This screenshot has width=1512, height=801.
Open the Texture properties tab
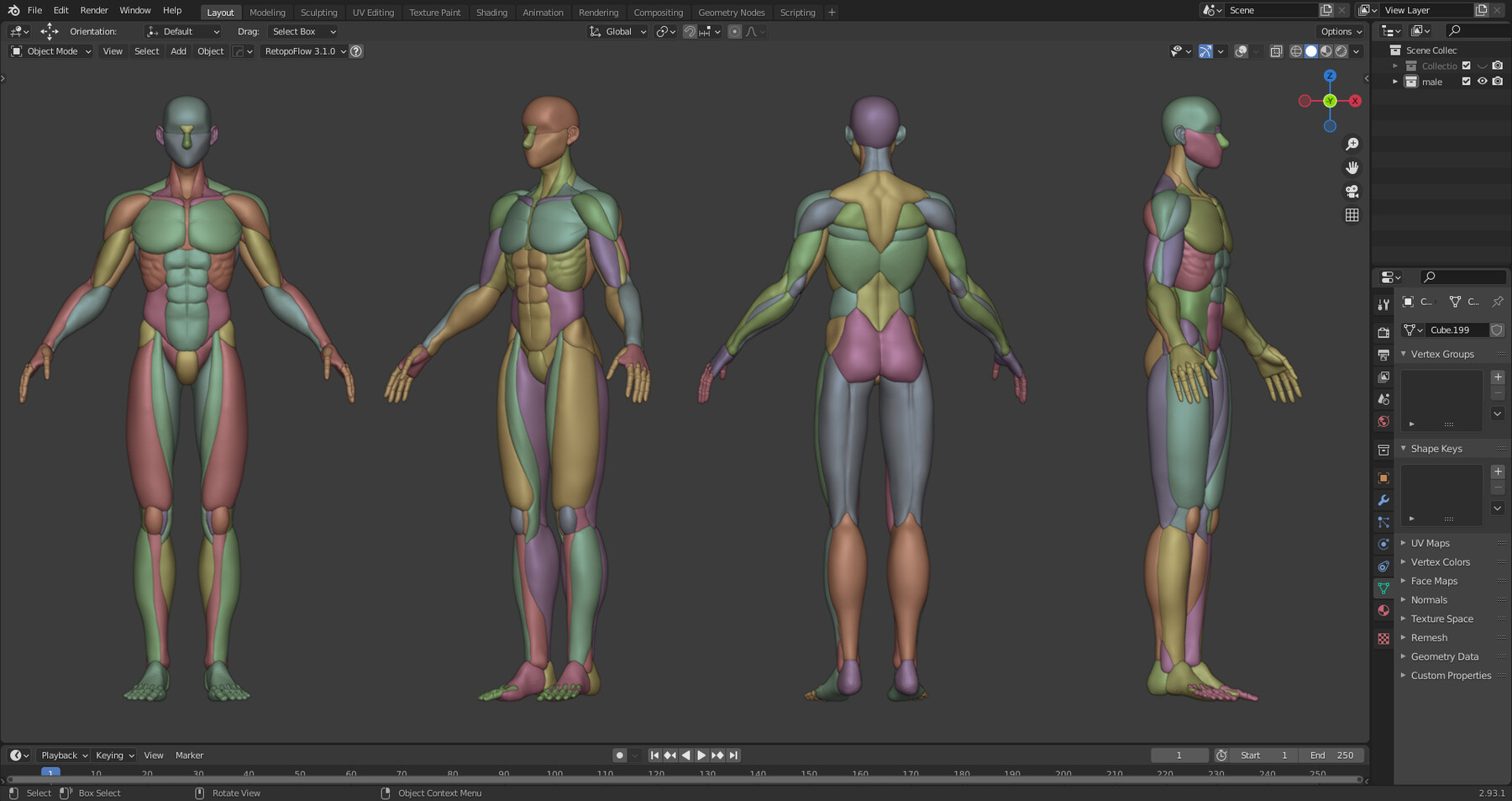1383,639
